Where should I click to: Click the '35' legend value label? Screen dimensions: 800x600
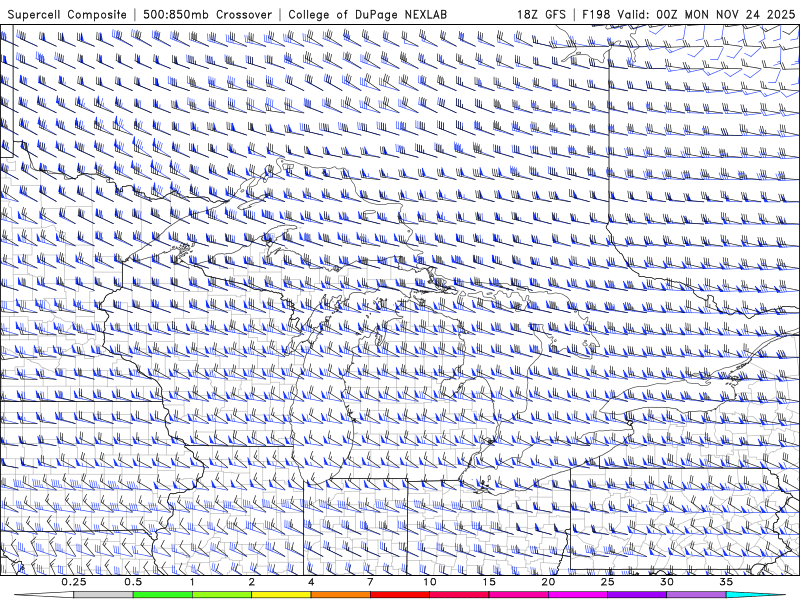[x=726, y=582]
